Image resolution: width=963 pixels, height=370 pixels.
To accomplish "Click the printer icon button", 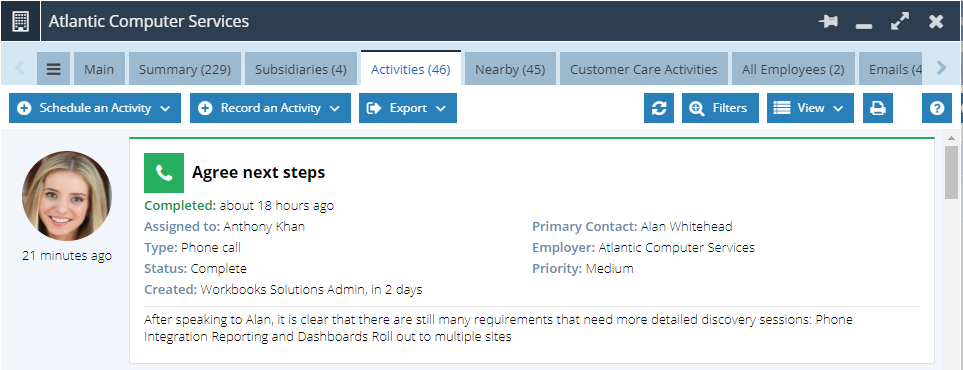I will point(878,108).
